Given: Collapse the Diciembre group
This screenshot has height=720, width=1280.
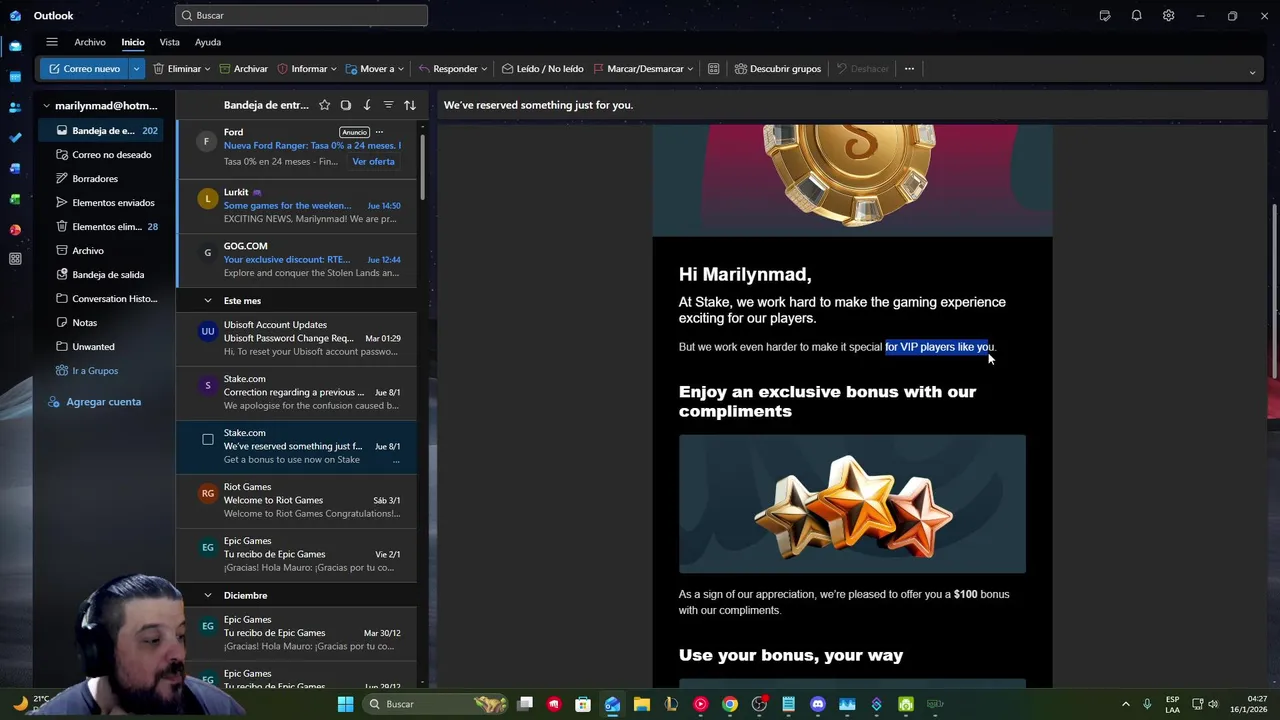Looking at the screenshot, I should 208,596.
